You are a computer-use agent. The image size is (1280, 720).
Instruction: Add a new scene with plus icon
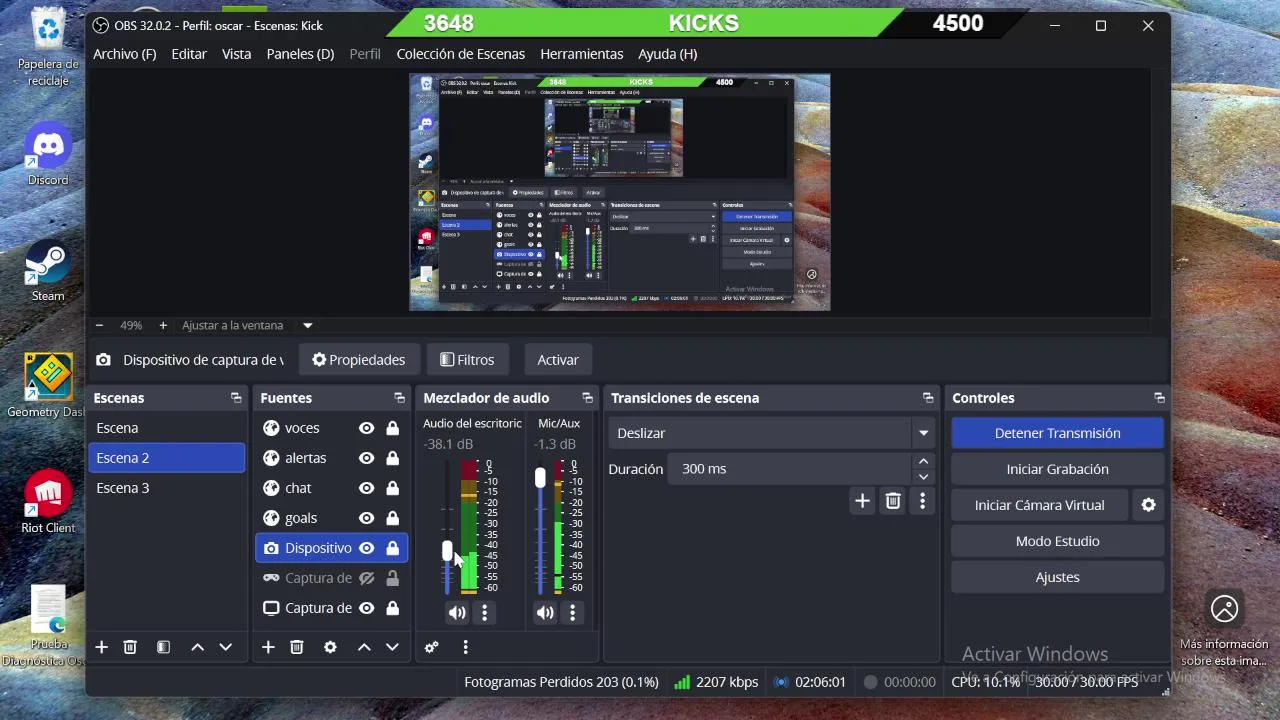[101, 647]
